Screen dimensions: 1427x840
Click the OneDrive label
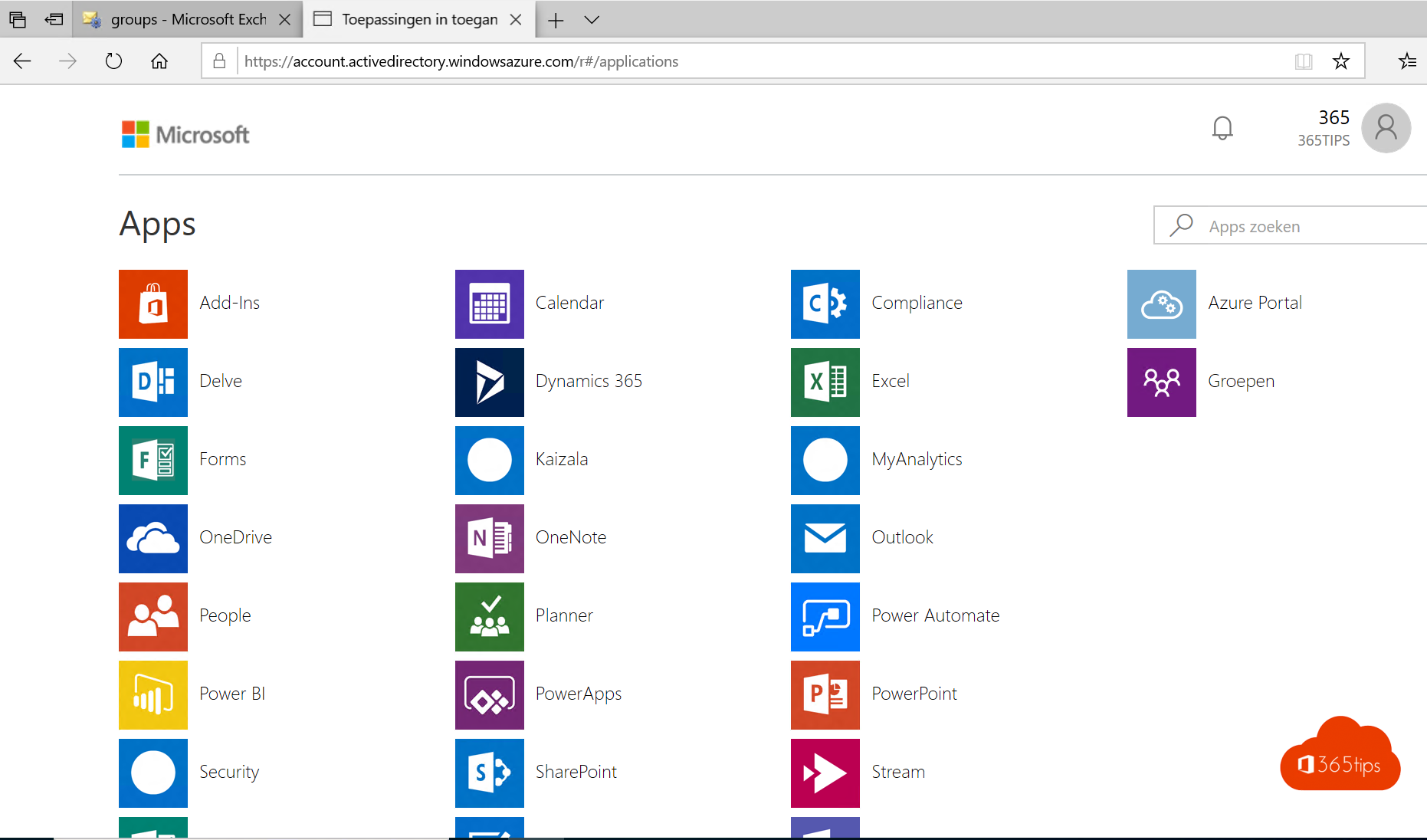pyautogui.click(x=236, y=537)
